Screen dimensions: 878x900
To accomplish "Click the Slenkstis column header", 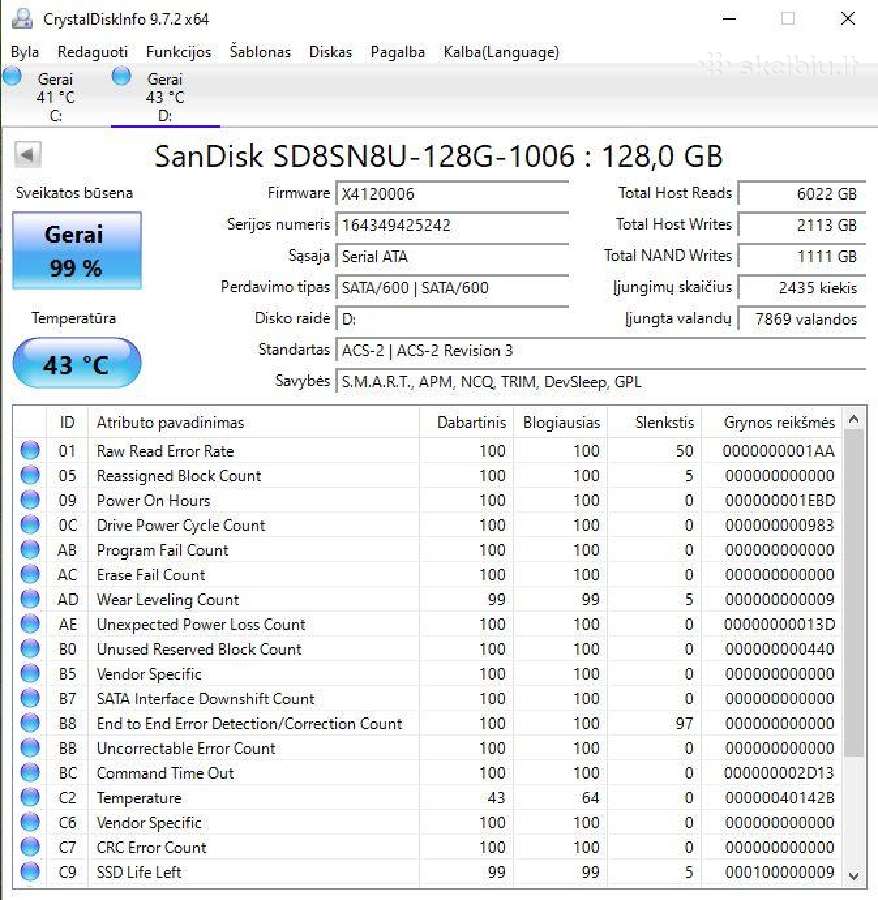I will coord(655,423).
